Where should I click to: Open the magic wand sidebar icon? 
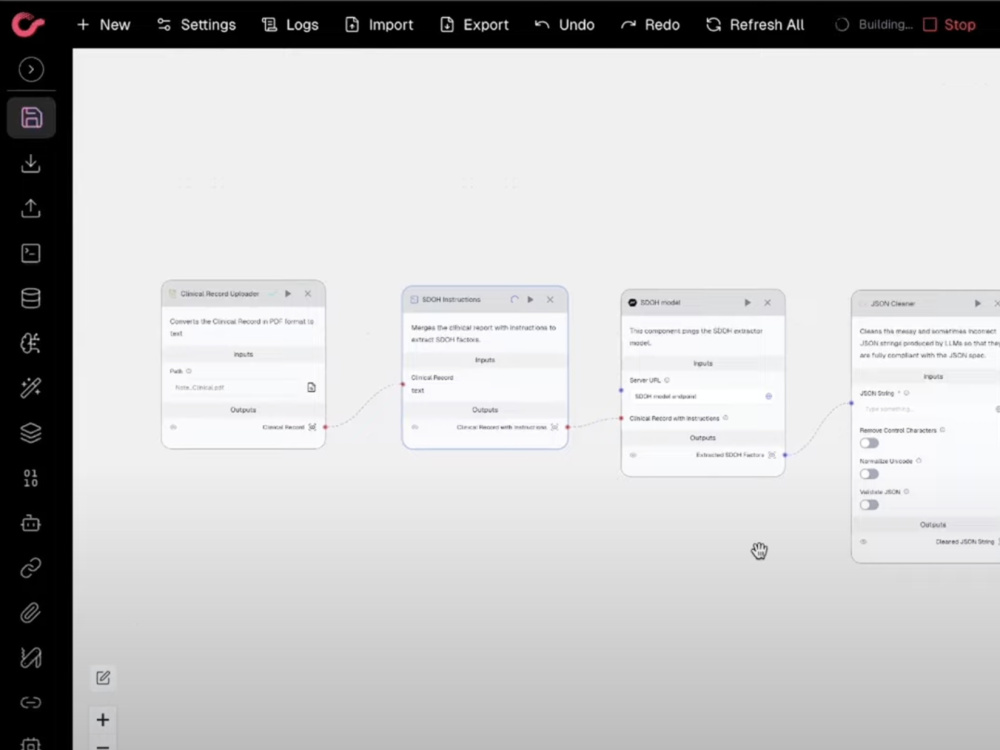[x=31, y=388]
